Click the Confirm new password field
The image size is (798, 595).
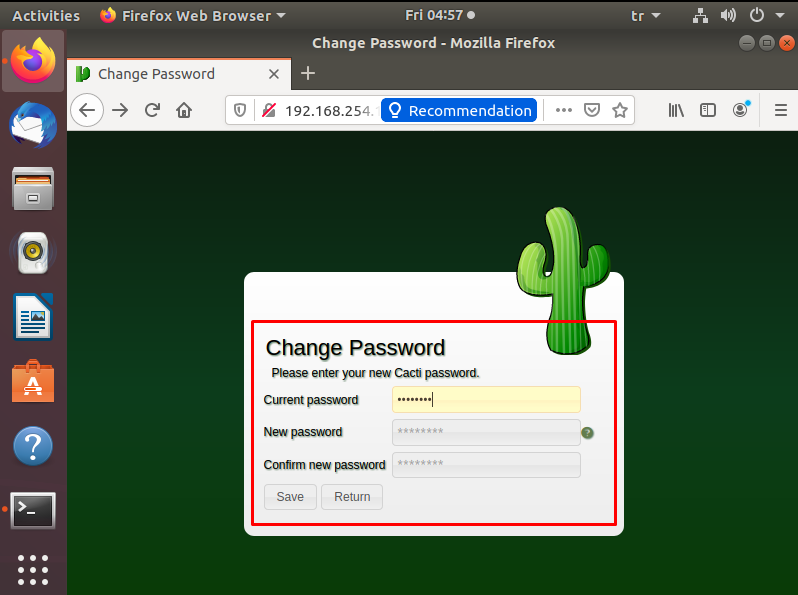click(x=486, y=465)
